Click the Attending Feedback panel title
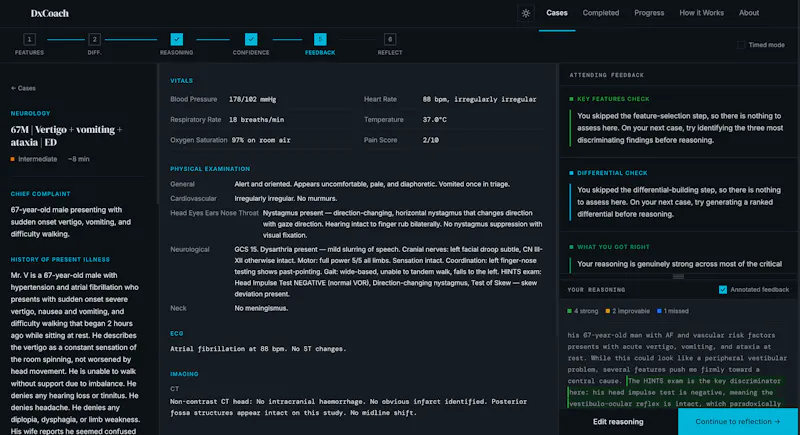Viewport: 800px width, 435px height. click(x=606, y=75)
